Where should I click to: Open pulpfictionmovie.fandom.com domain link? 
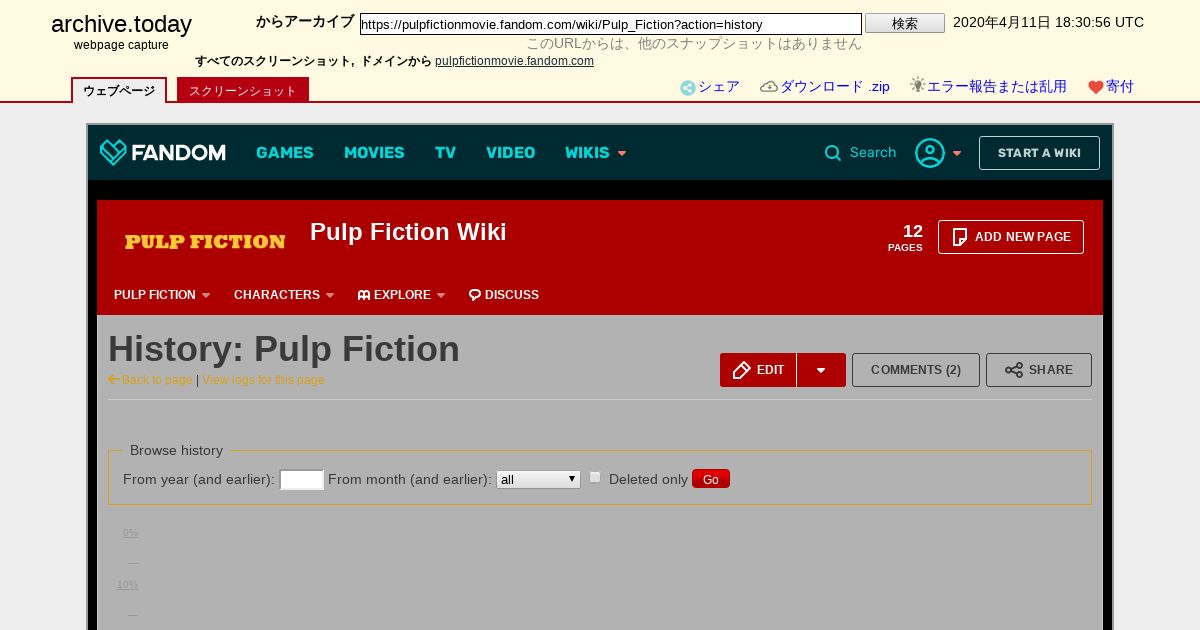(514, 61)
